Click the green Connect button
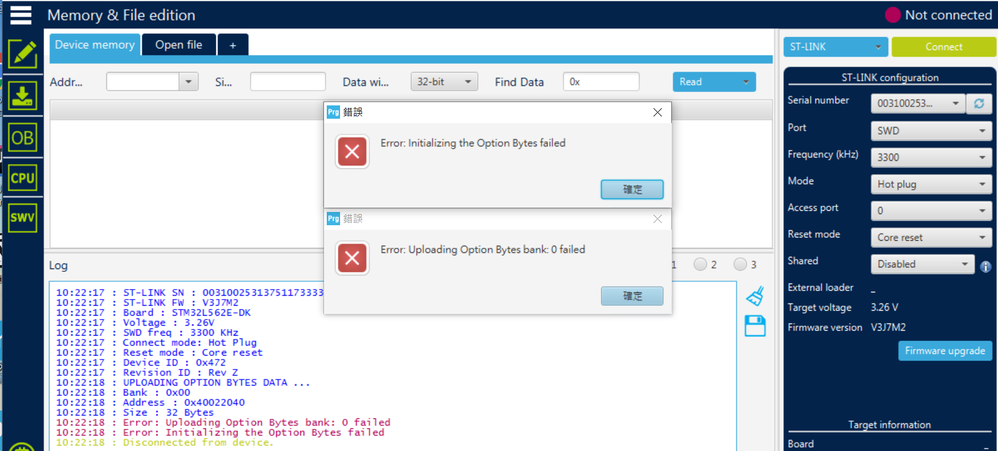 [x=944, y=46]
